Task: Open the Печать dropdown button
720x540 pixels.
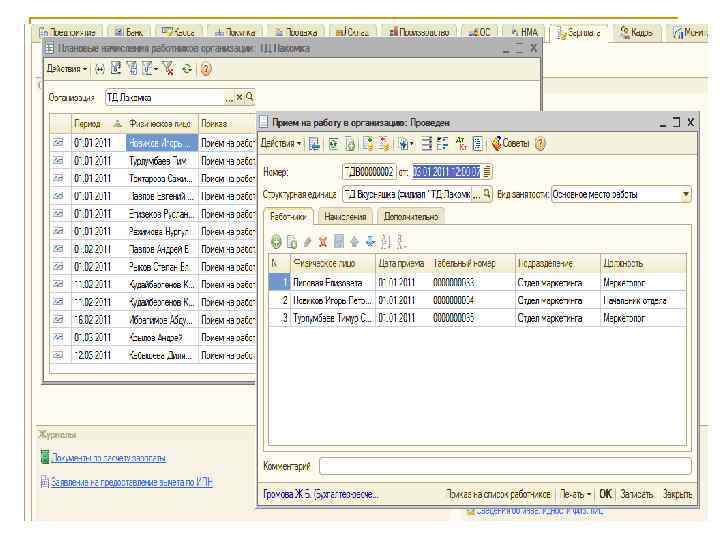Action: [575, 494]
